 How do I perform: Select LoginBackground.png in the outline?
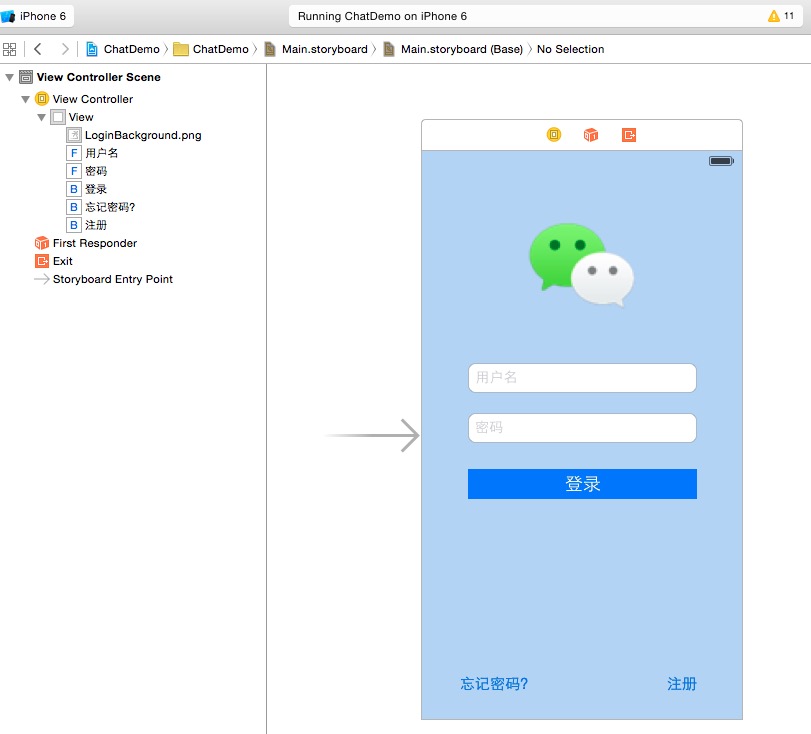[x=143, y=135]
